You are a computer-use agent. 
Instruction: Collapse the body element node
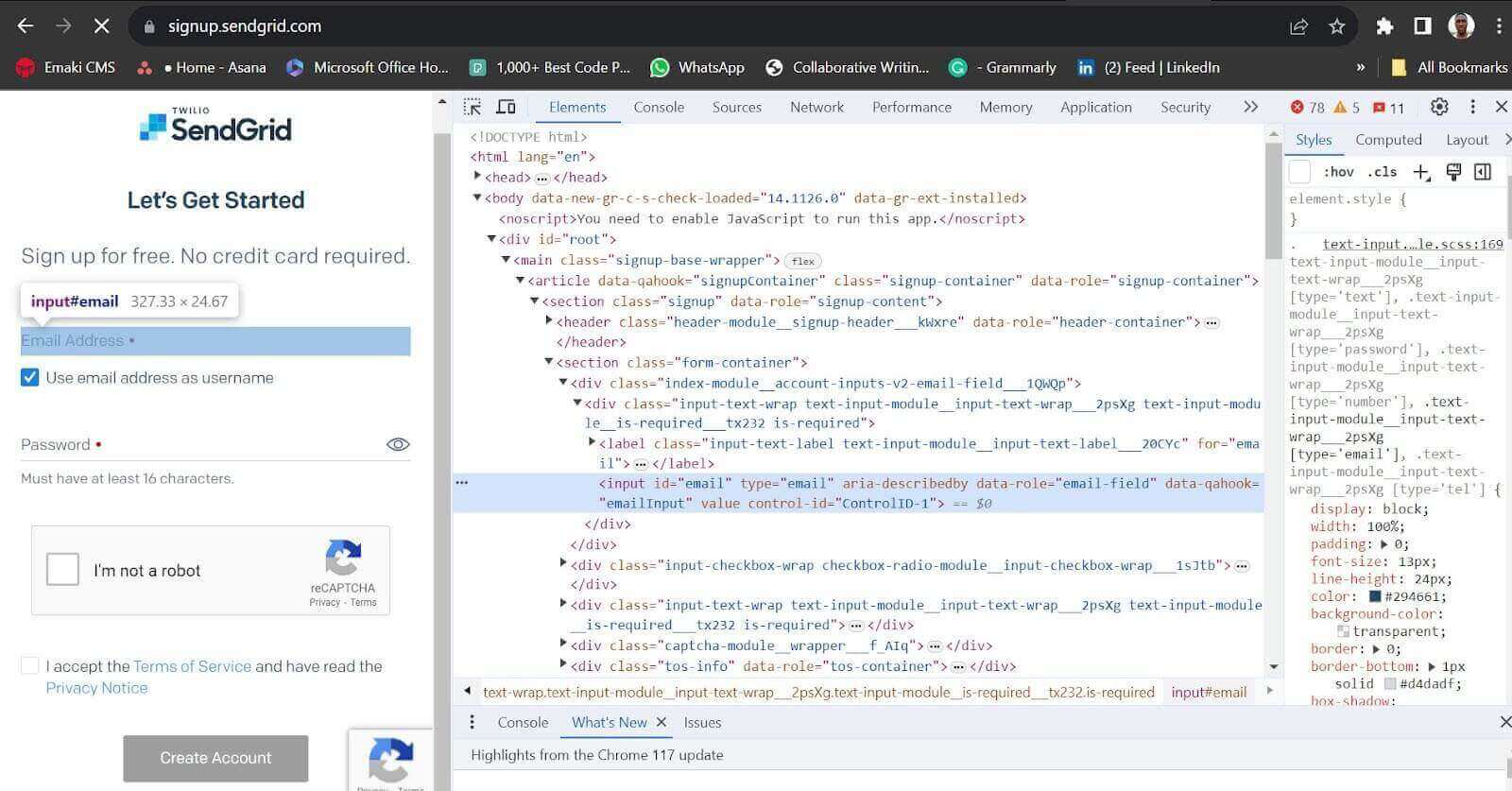click(477, 198)
